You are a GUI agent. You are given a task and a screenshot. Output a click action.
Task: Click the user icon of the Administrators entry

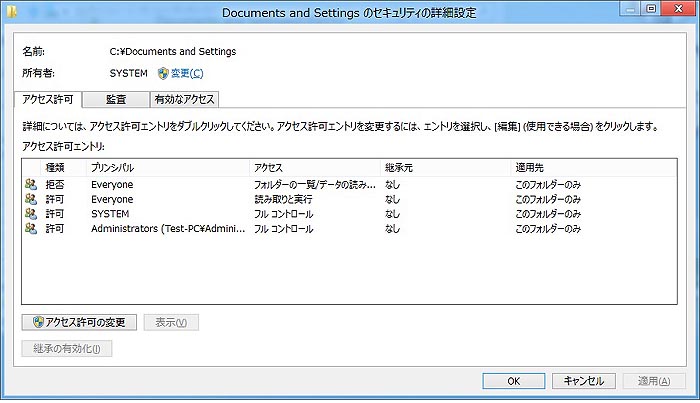[x=30, y=229]
